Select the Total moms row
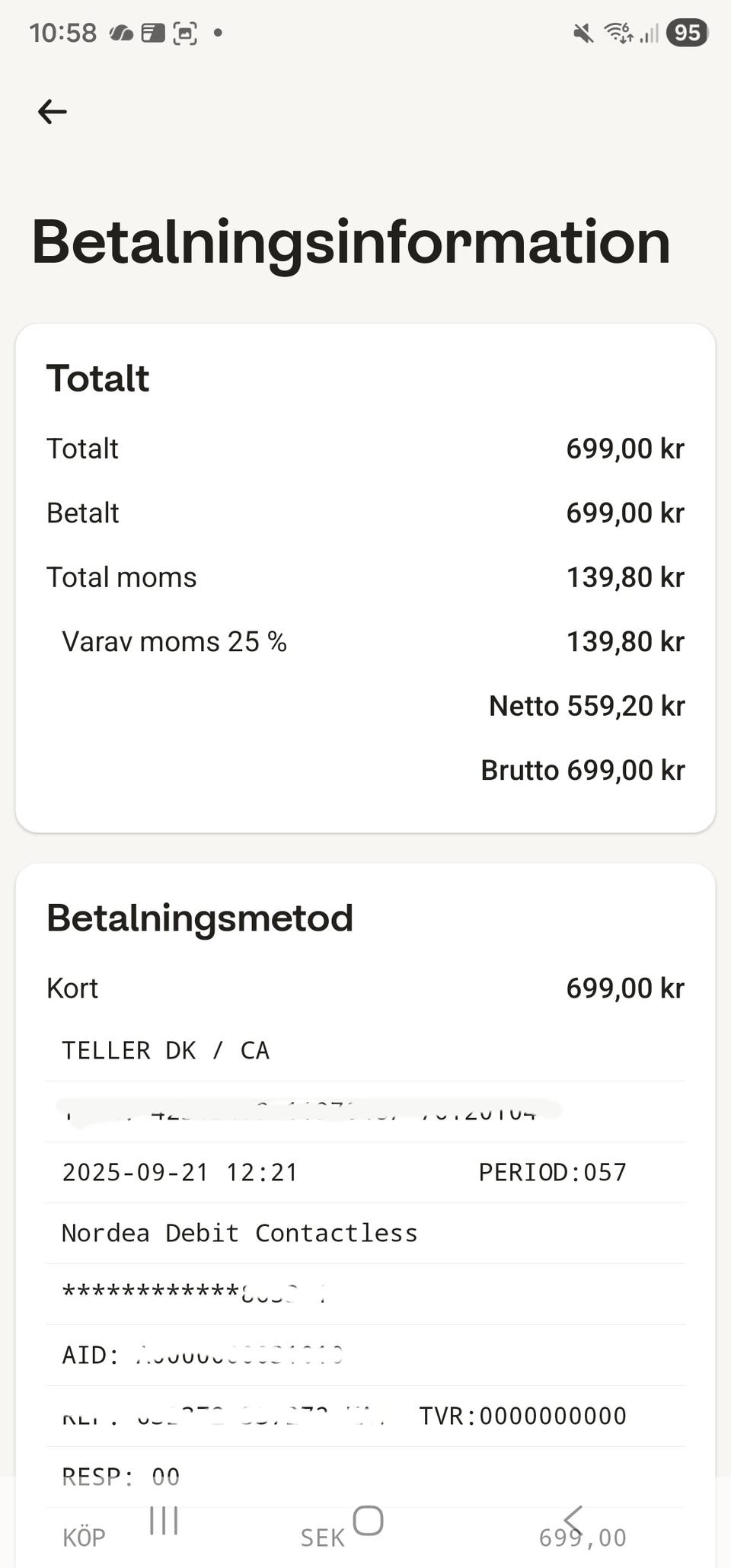 [365, 577]
